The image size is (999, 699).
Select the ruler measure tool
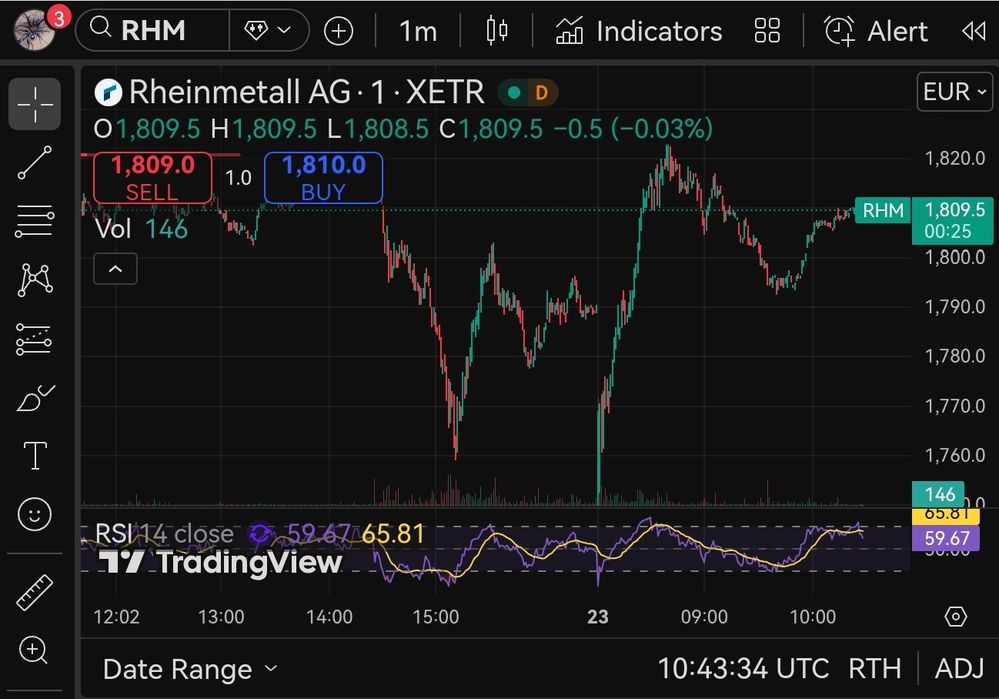point(35,593)
